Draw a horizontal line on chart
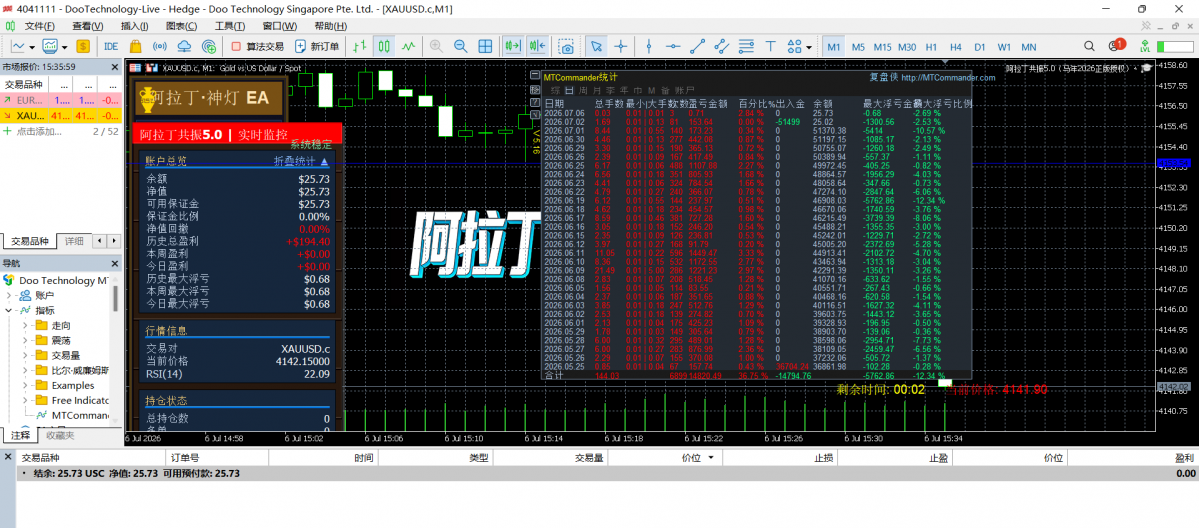This screenshot has height=528, width=1199. point(672,46)
